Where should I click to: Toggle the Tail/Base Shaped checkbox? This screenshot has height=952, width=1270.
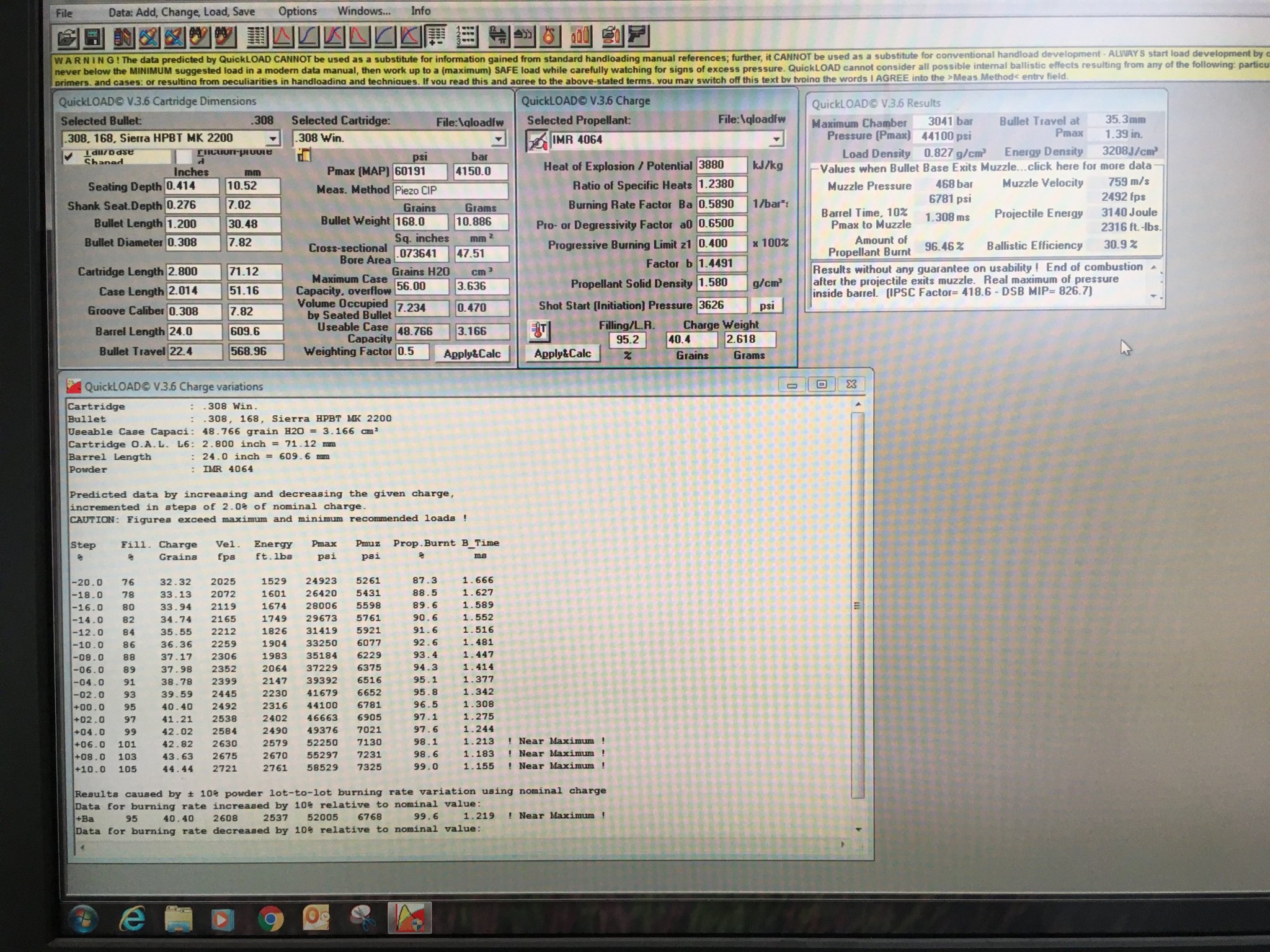[x=68, y=157]
